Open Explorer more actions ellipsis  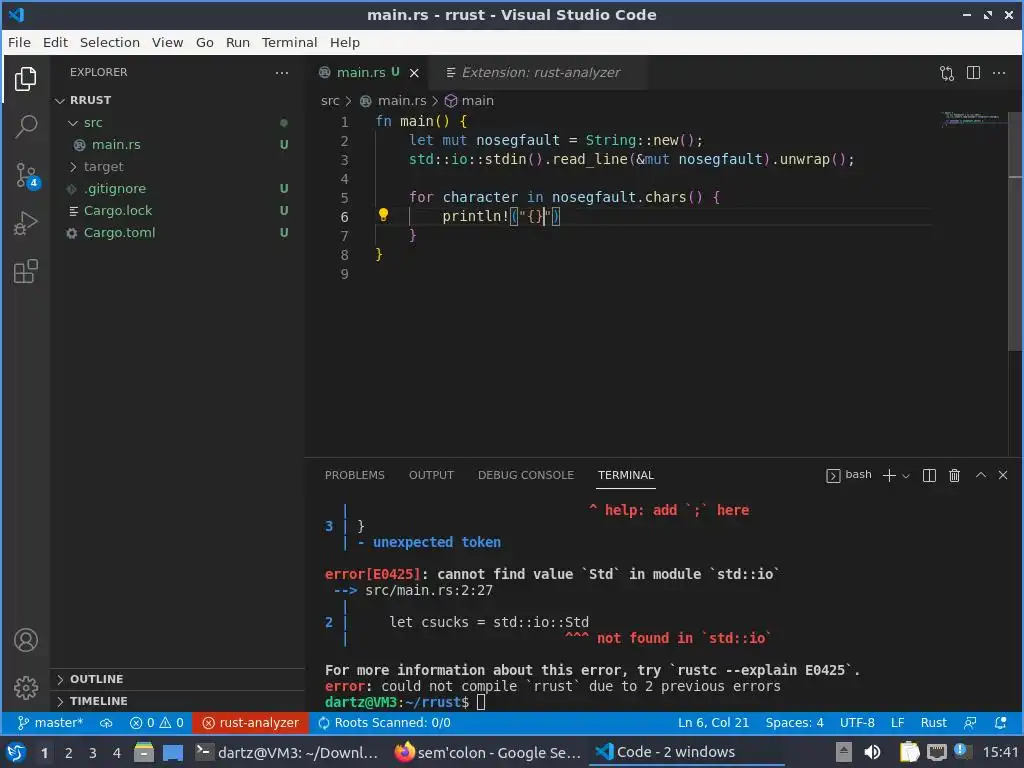(x=281, y=72)
